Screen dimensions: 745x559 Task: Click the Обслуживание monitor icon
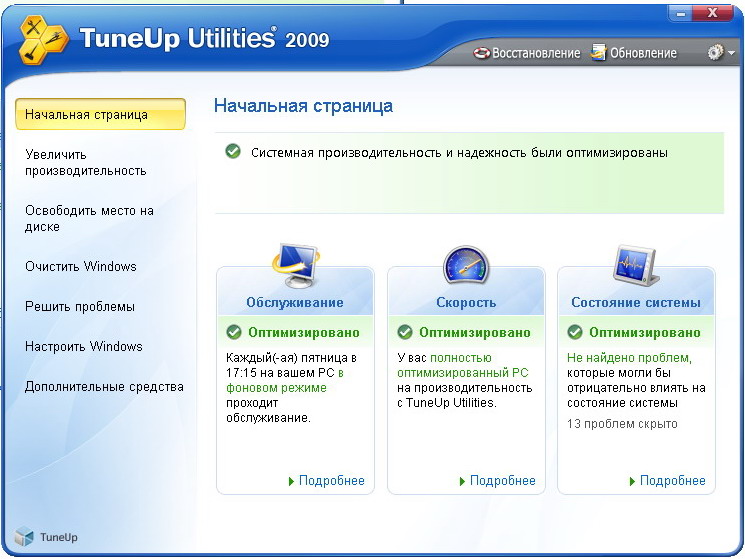tap(296, 266)
